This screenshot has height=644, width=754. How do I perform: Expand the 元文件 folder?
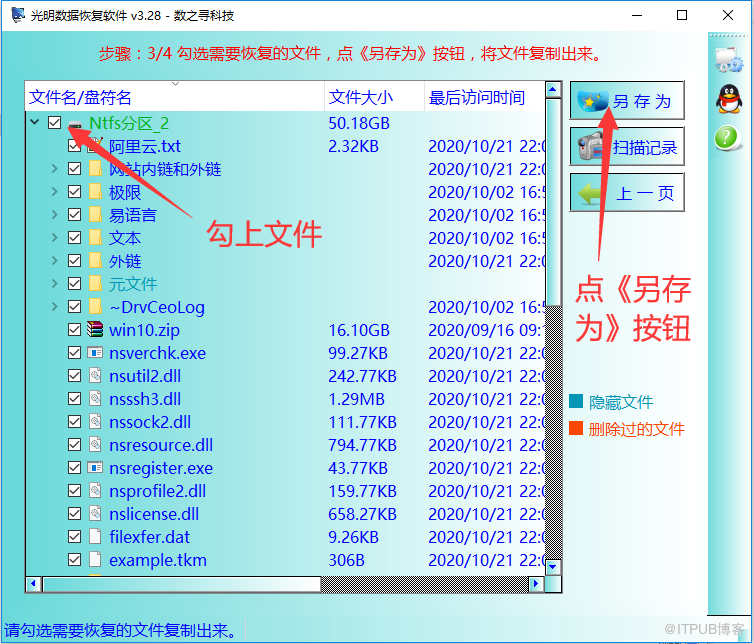(x=54, y=283)
